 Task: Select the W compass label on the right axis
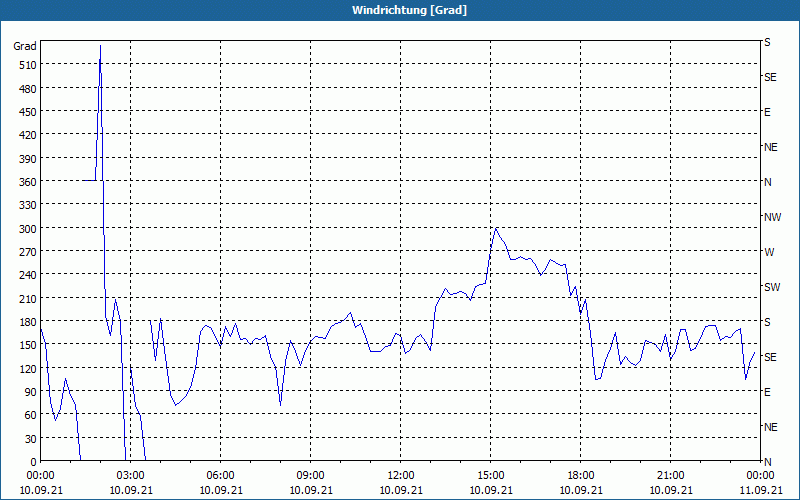(x=769, y=252)
